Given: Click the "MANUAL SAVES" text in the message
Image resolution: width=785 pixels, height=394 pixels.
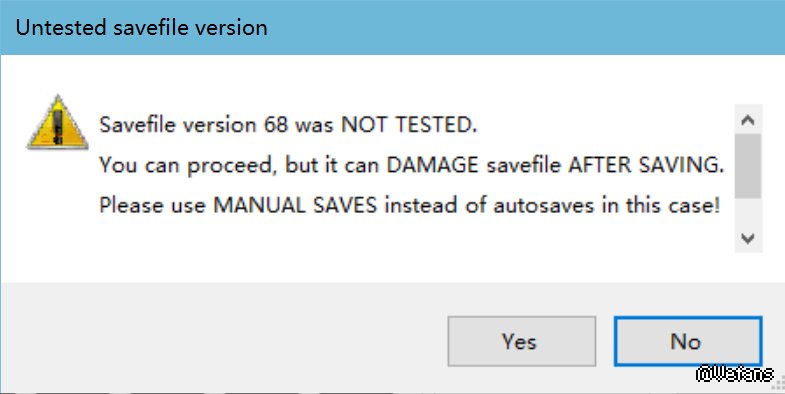Looking at the screenshot, I should (295, 206).
